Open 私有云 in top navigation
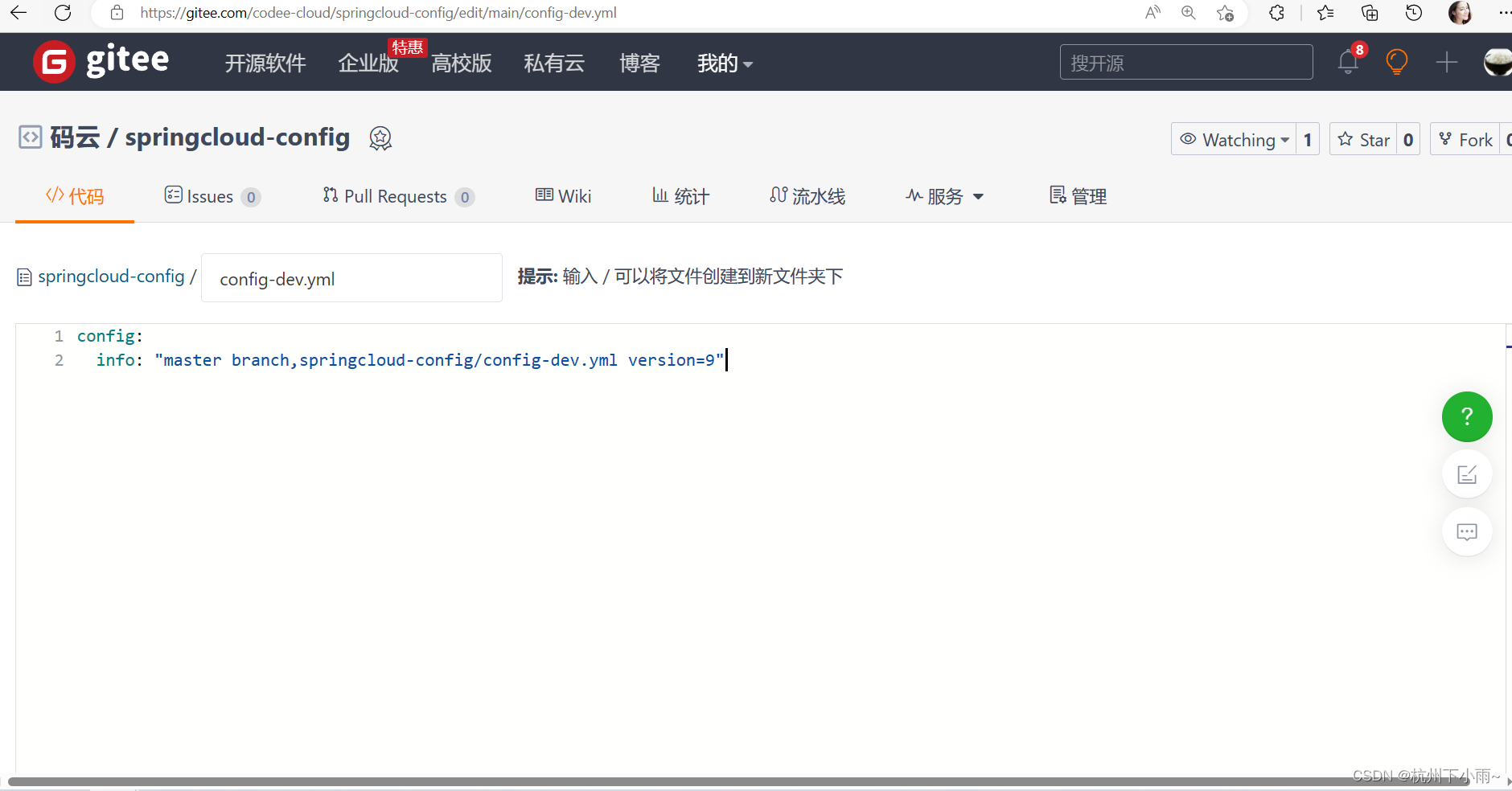Viewport: 1512px width, 791px height. click(x=554, y=63)
